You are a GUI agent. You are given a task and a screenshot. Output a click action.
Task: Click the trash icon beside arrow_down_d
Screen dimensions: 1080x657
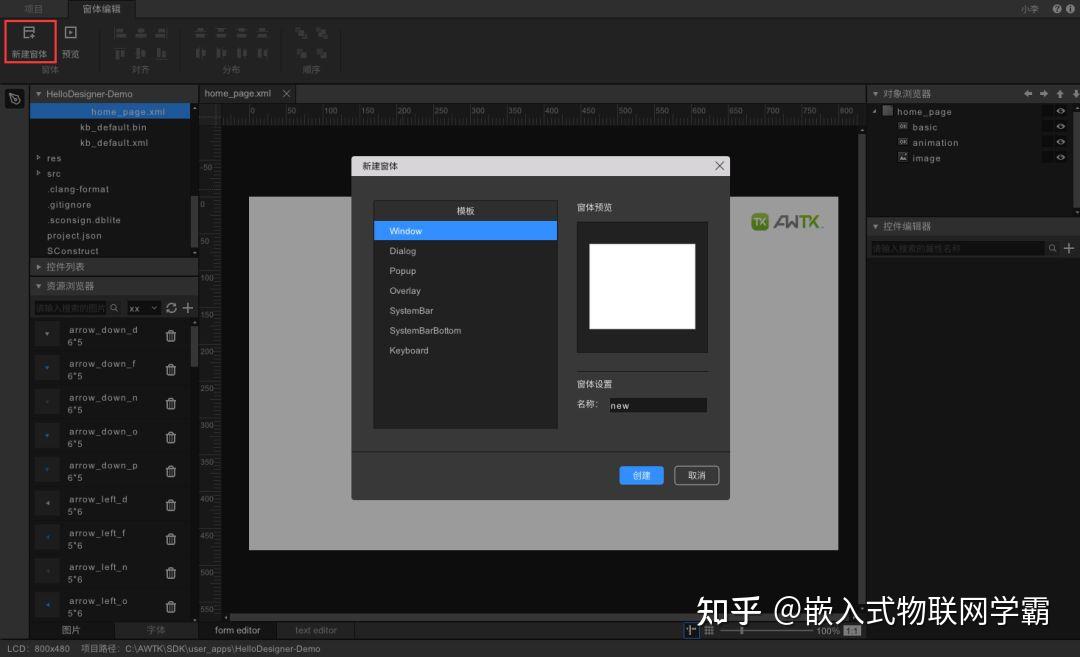170,335
